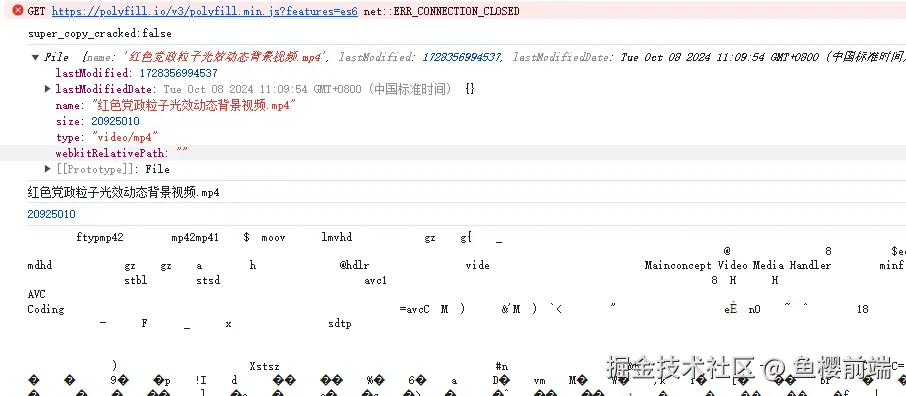
Task: Click the name property row with mp4 filename
Action: click(x=176, y=106)
